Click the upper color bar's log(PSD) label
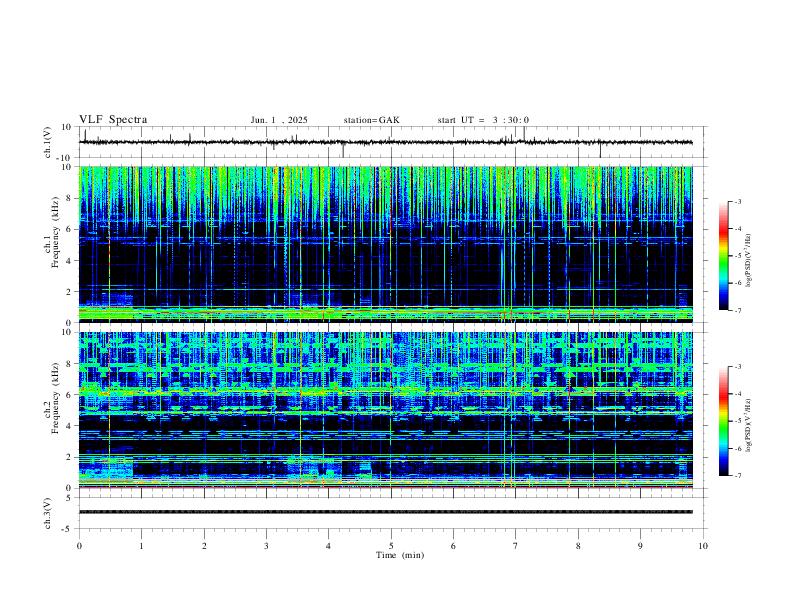This screenshot has width=792, height=612. pos(749,260)
